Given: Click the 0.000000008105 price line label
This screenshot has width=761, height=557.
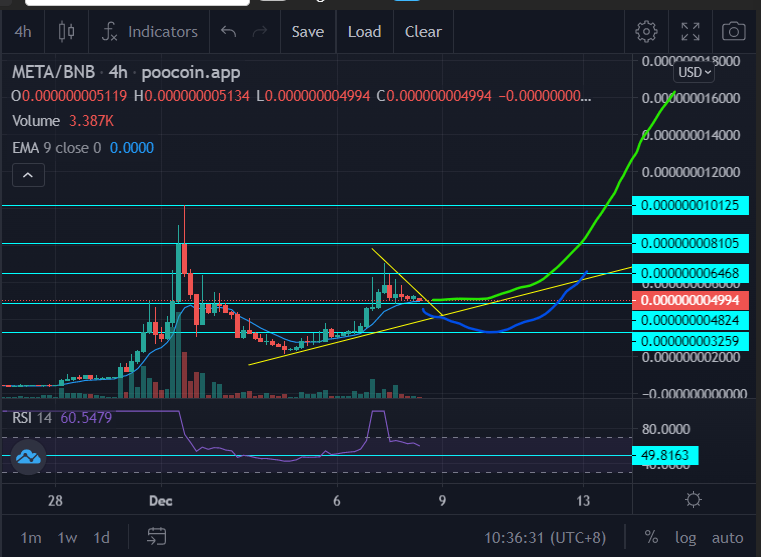Looking at the screenshot, I should tap(690, 243).
